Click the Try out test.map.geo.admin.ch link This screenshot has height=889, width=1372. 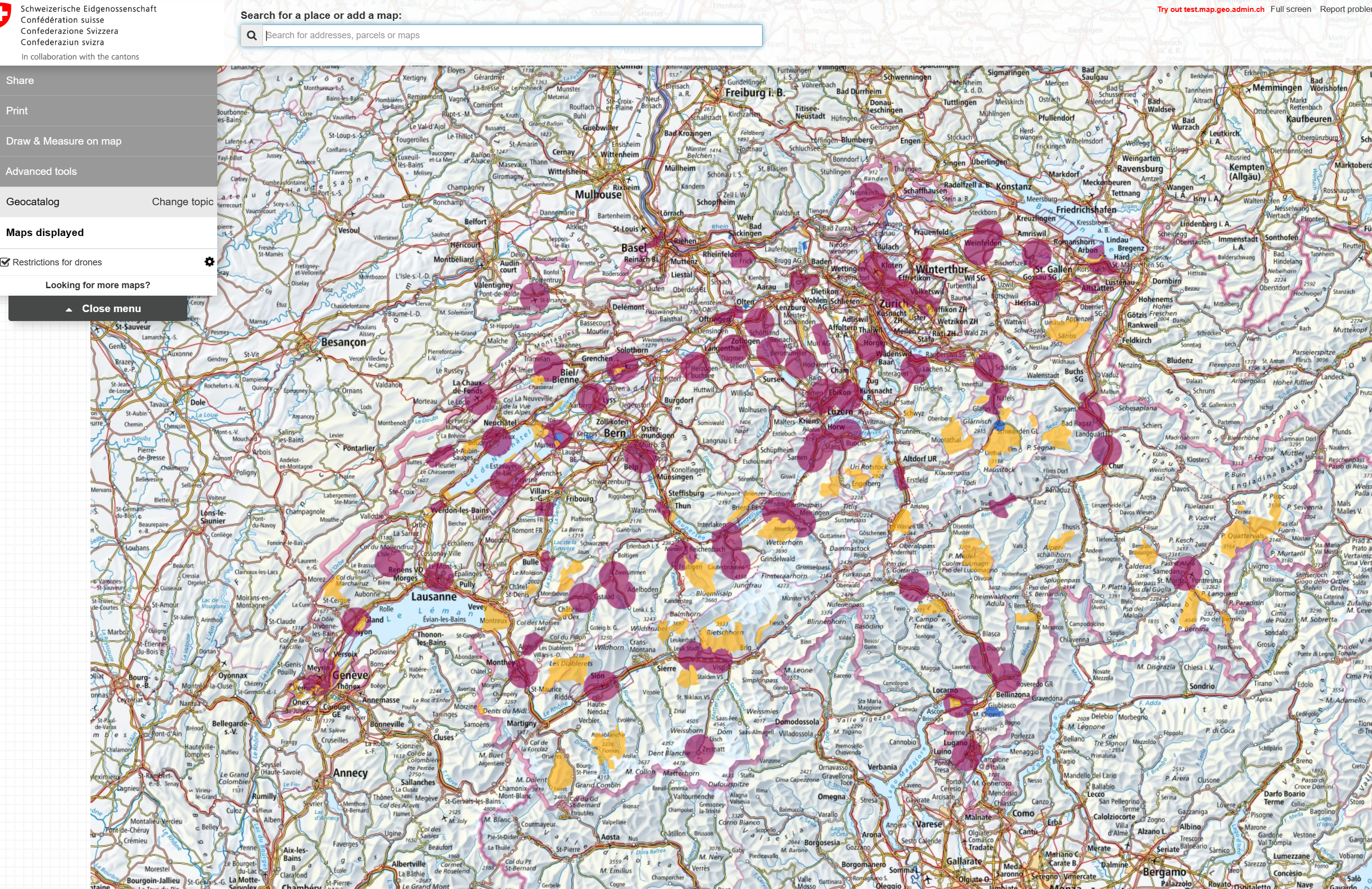[1210, 9]
